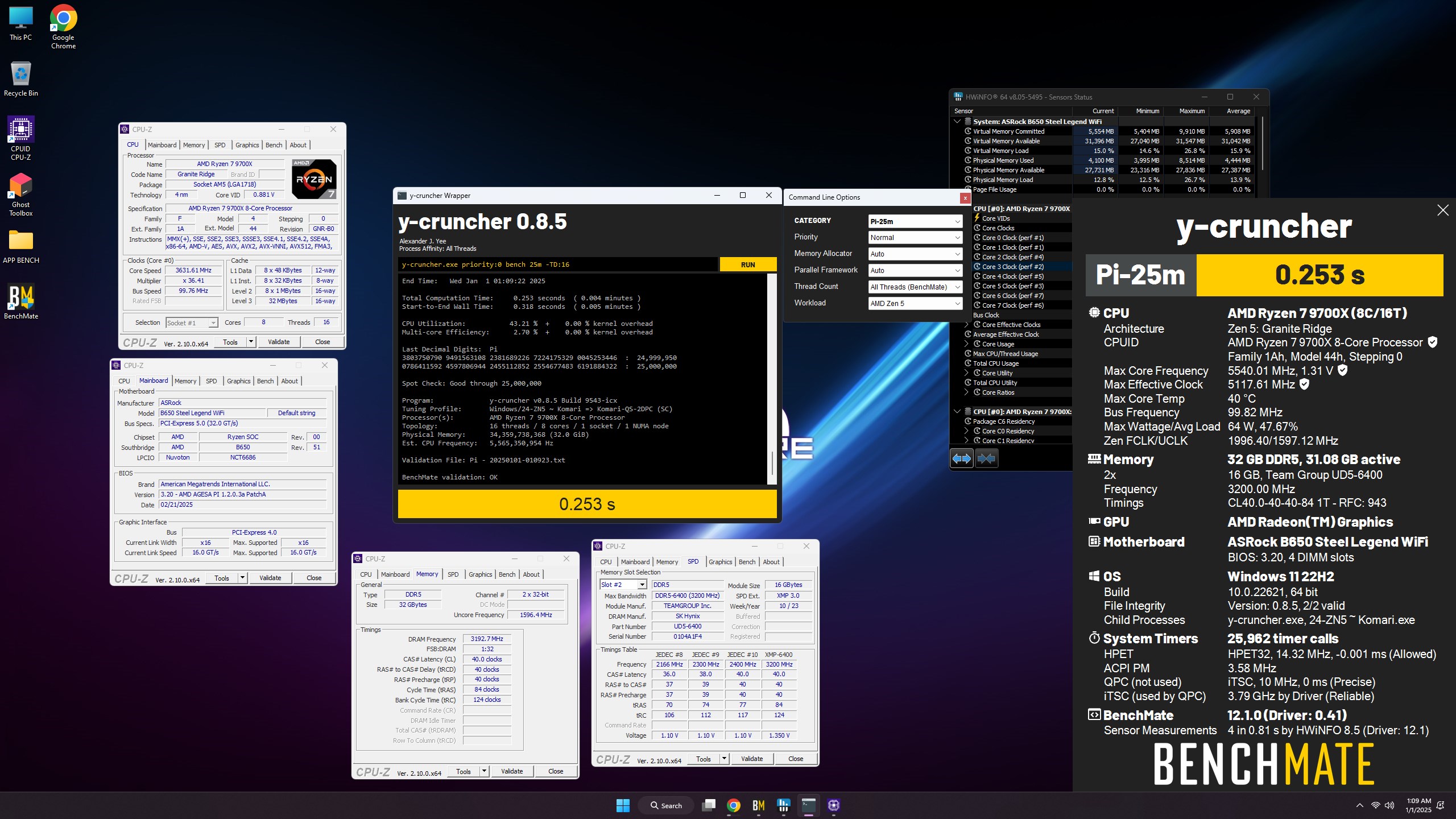Viewport: 1456px width, 819px height.
Task: Open SPD tab in CPU-Z Mainboard window
Action: pyautogui.click(x=212, y=381)
